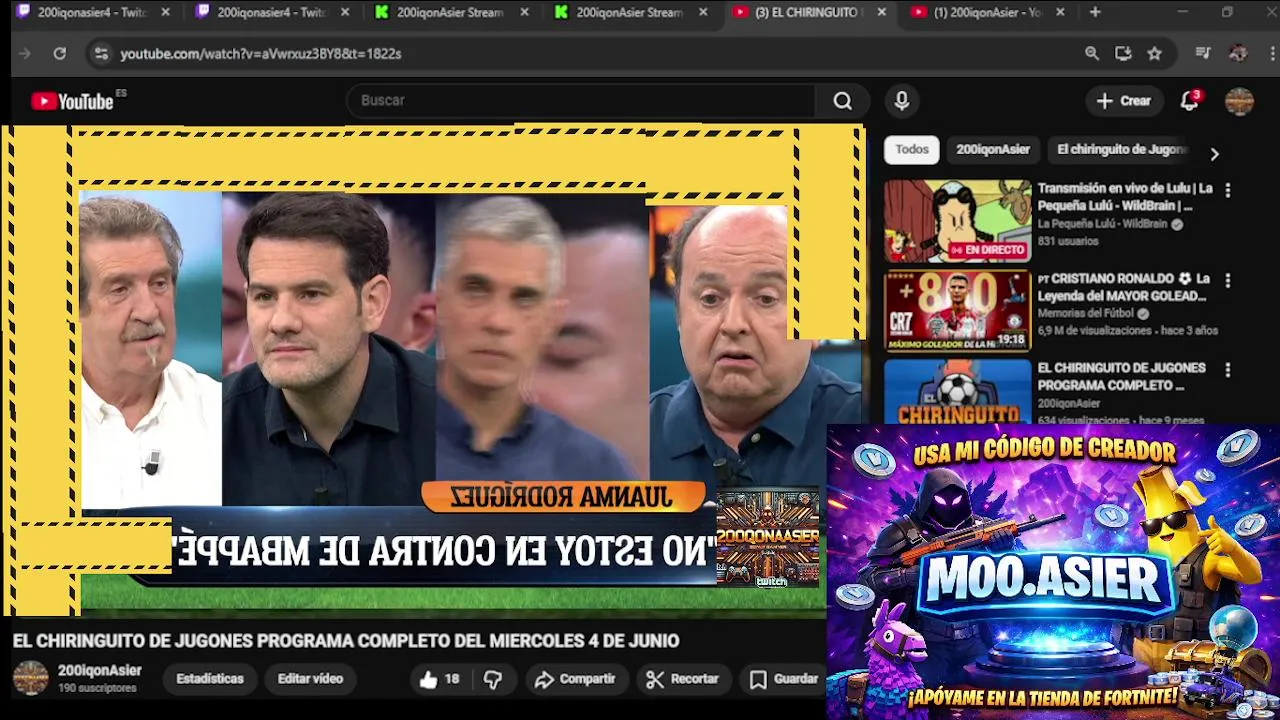1280x720 pixels.
Task: Click the 190 suscriptores text
Action: click(x=97, y=689)
